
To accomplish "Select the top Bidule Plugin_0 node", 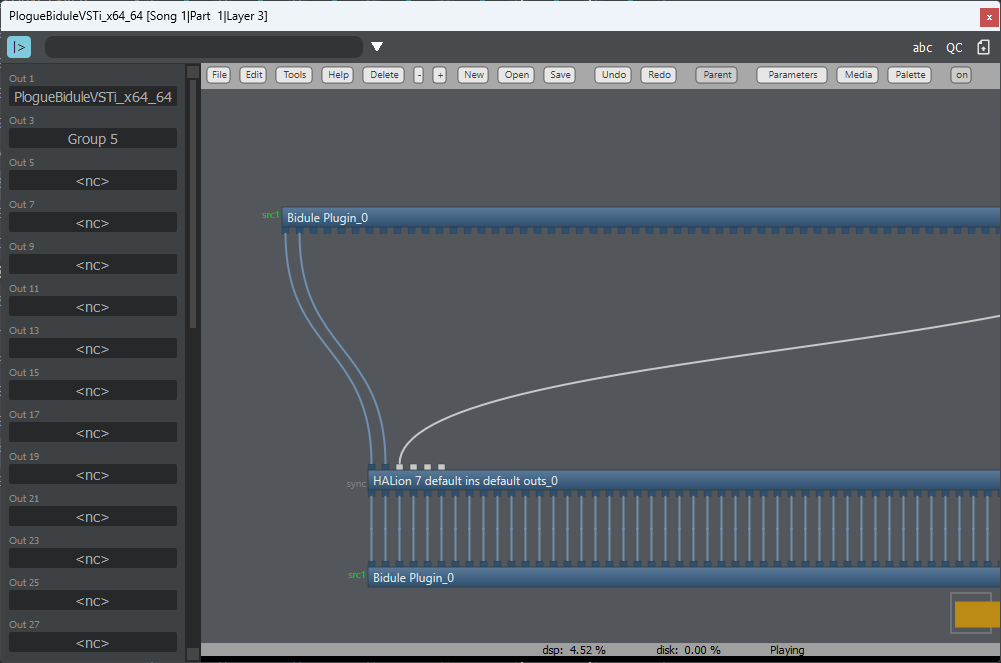I will 642,218.
